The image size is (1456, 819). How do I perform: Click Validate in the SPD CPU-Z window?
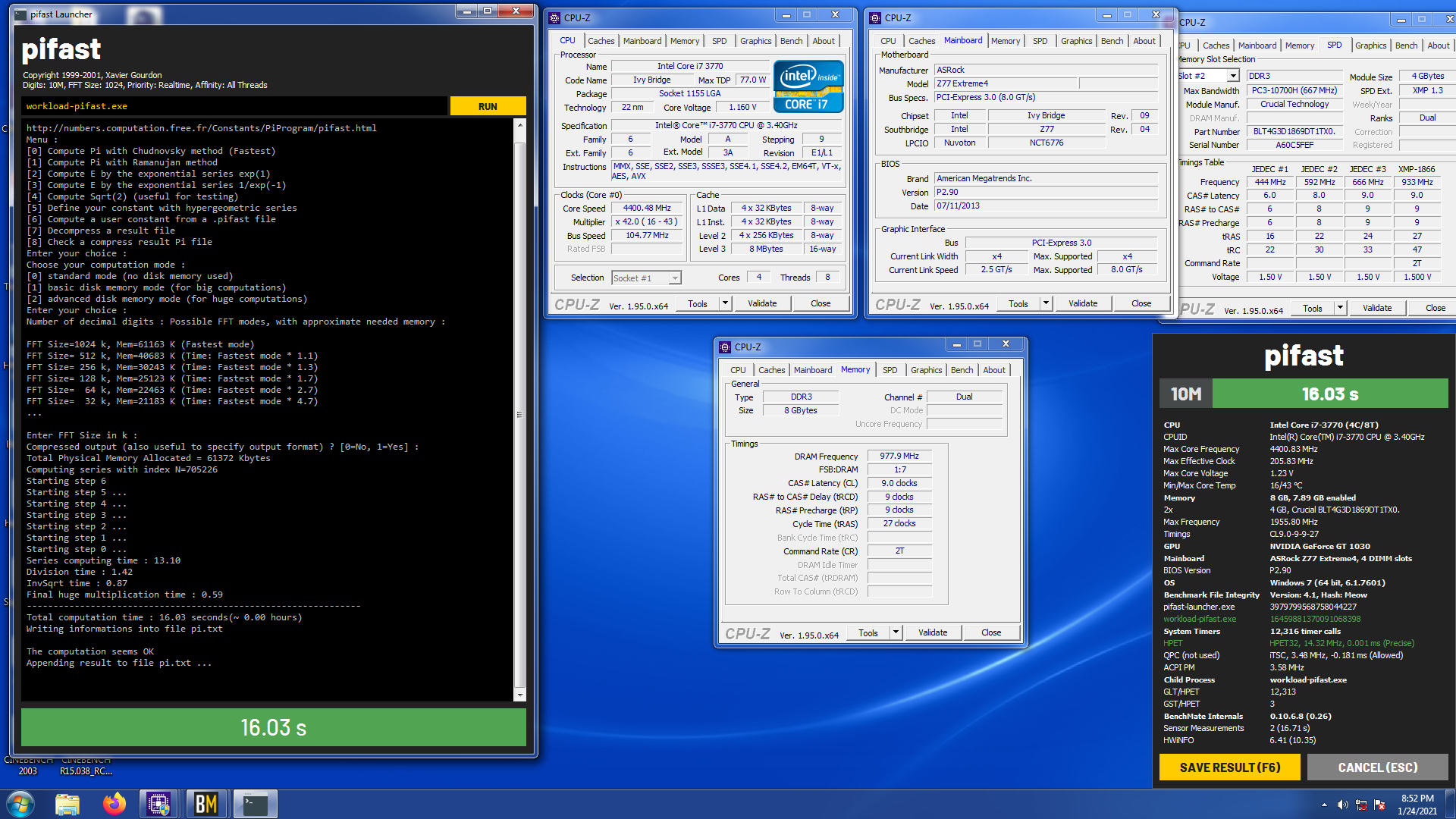click(x=1376, y=308)
